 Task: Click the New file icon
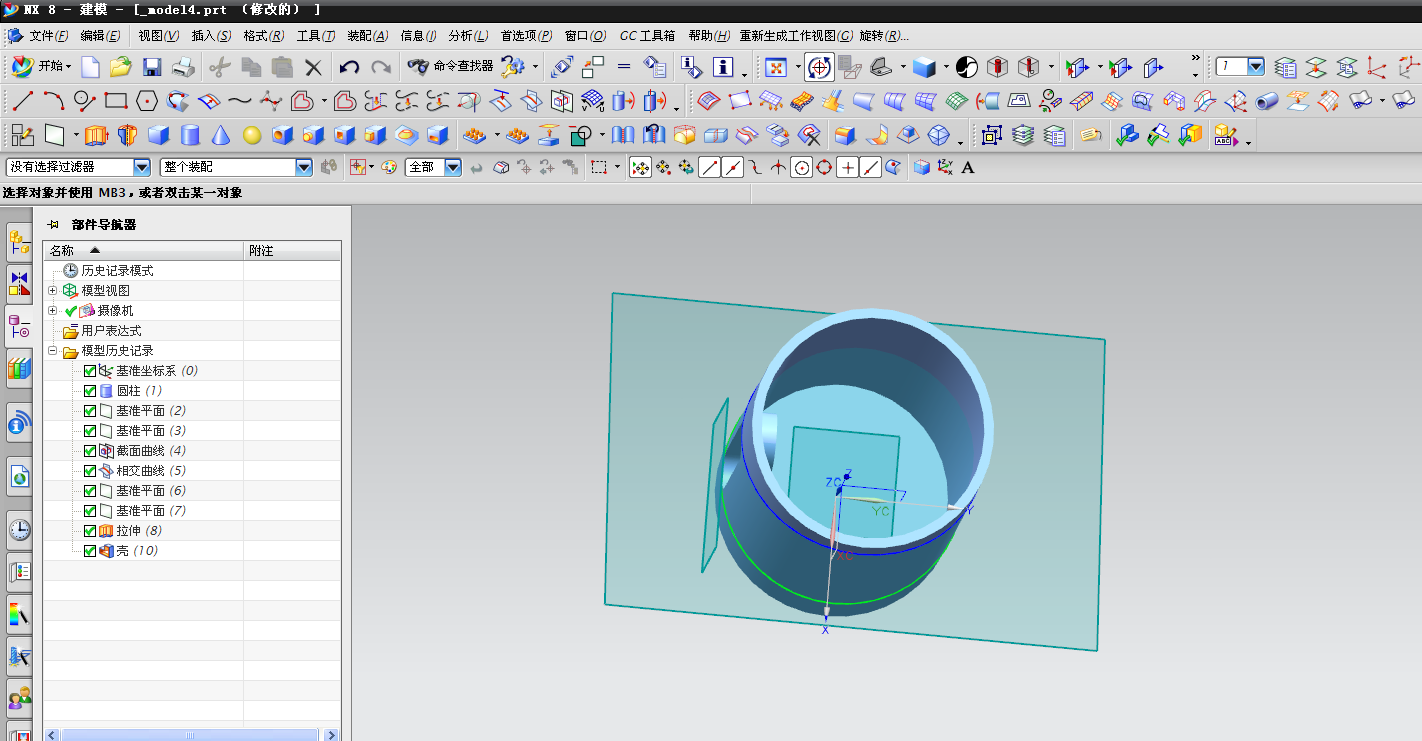pos(90,67)
